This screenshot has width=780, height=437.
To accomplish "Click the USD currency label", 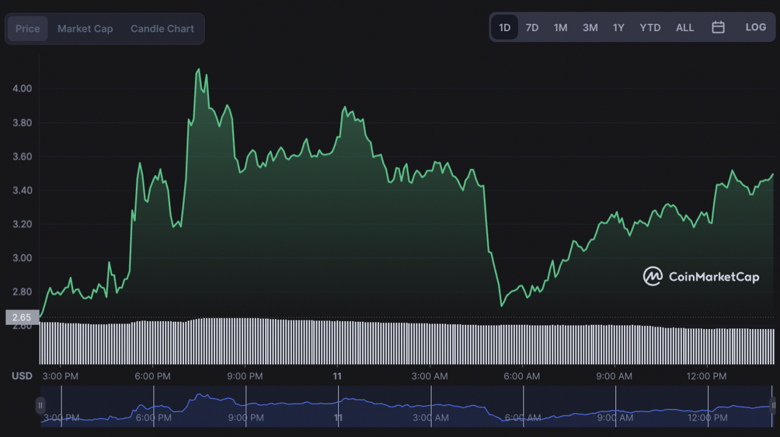I will pyautogui.click(x=22, y=376).
